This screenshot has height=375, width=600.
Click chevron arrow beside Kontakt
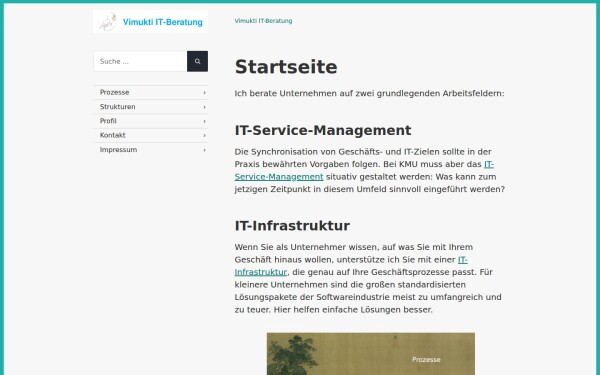click(x=204, y=135)
